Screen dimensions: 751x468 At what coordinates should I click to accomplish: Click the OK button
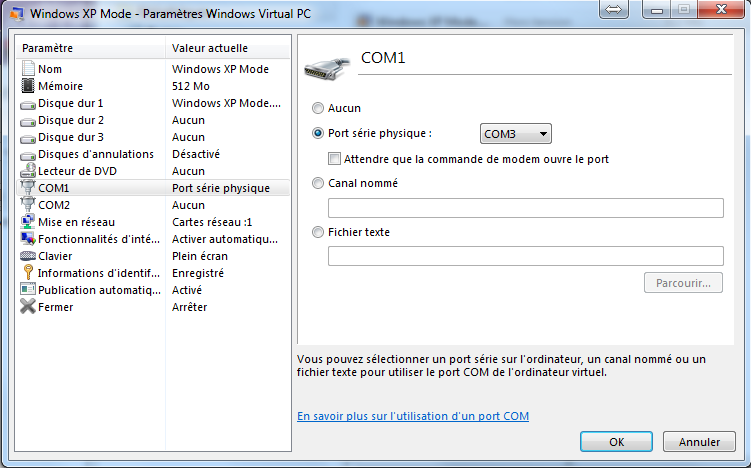pyautogui.click(x=617, y=441)
